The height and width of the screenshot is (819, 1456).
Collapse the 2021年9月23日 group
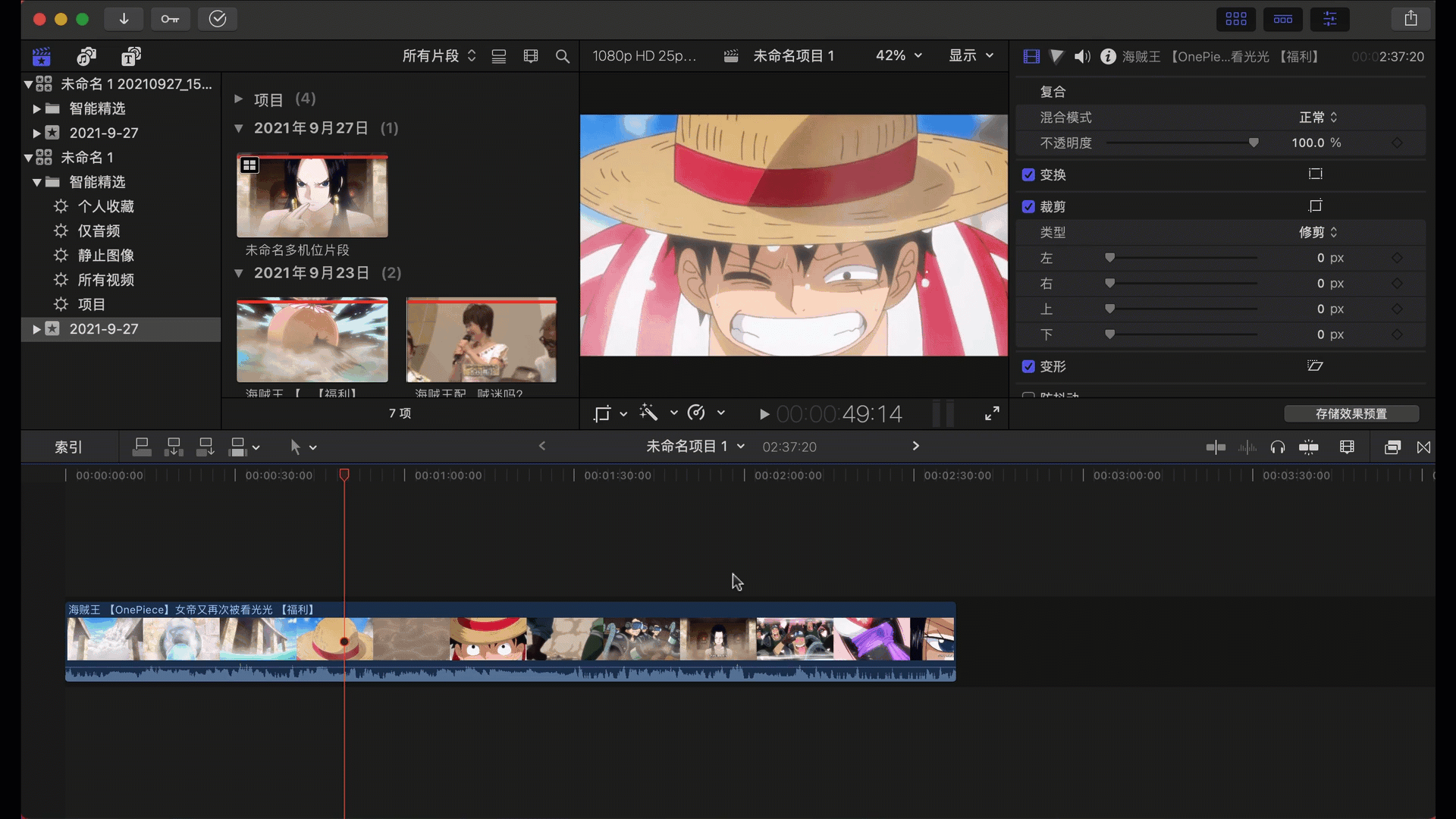(238, 273)
